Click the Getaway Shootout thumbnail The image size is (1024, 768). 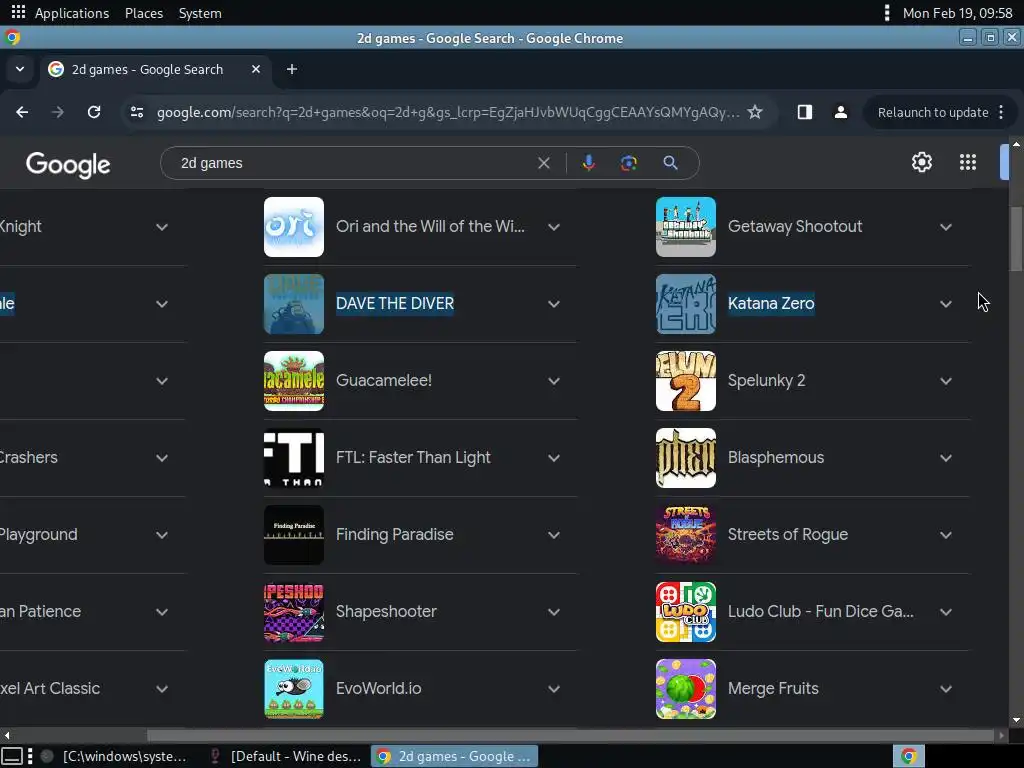coord(686,227)
